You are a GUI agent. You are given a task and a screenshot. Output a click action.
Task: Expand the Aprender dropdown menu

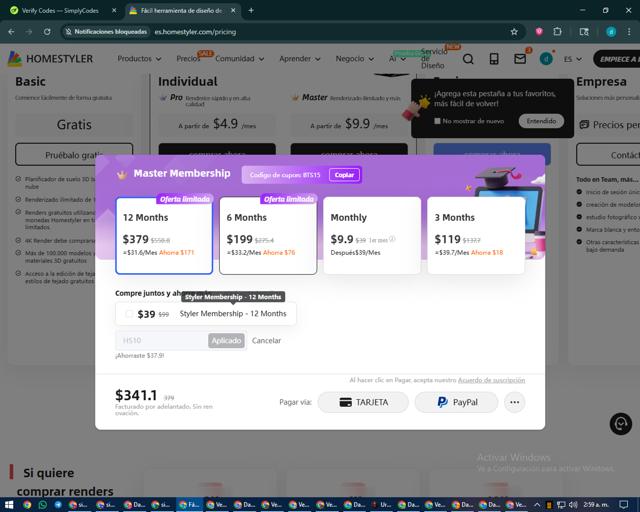pyautogui.click(x=300, y=59)
